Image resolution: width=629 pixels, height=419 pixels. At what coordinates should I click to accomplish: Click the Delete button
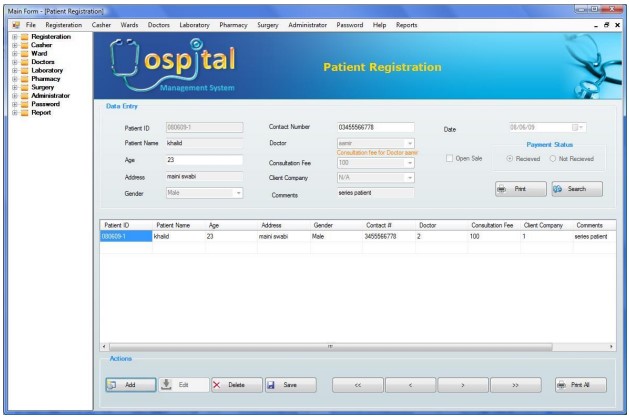[x=237, y=385]
